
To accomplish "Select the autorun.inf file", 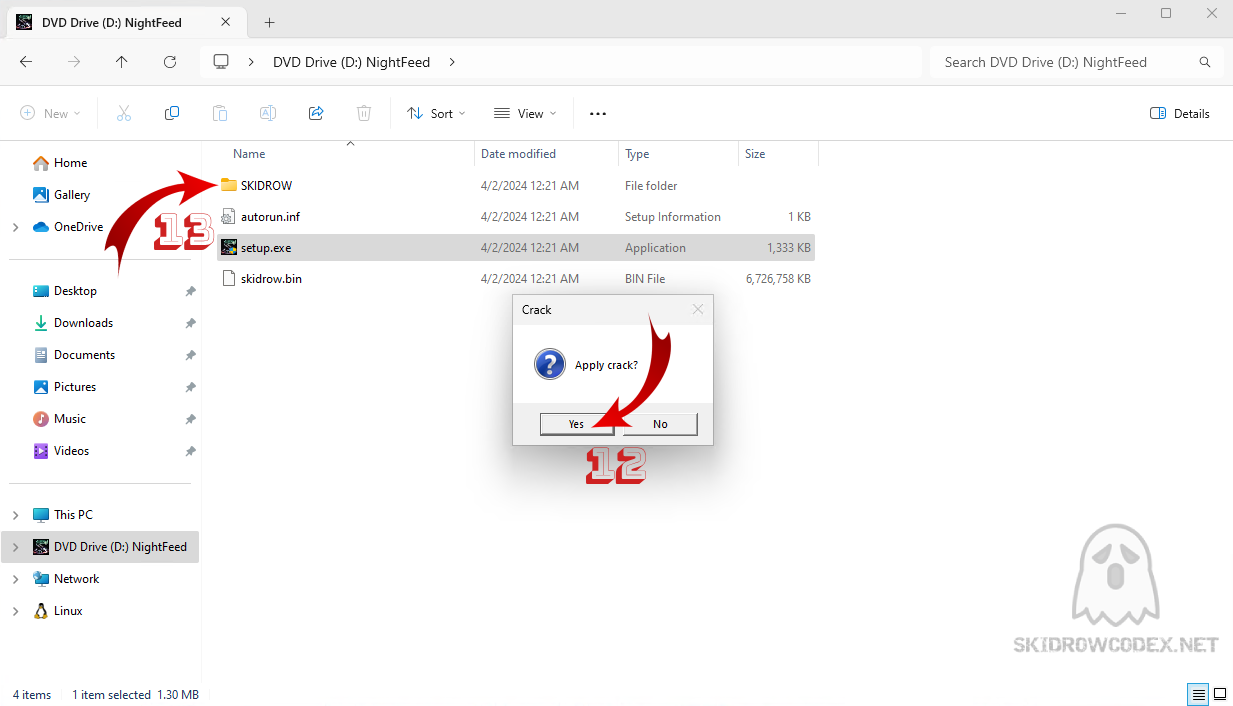I will 515,217.
